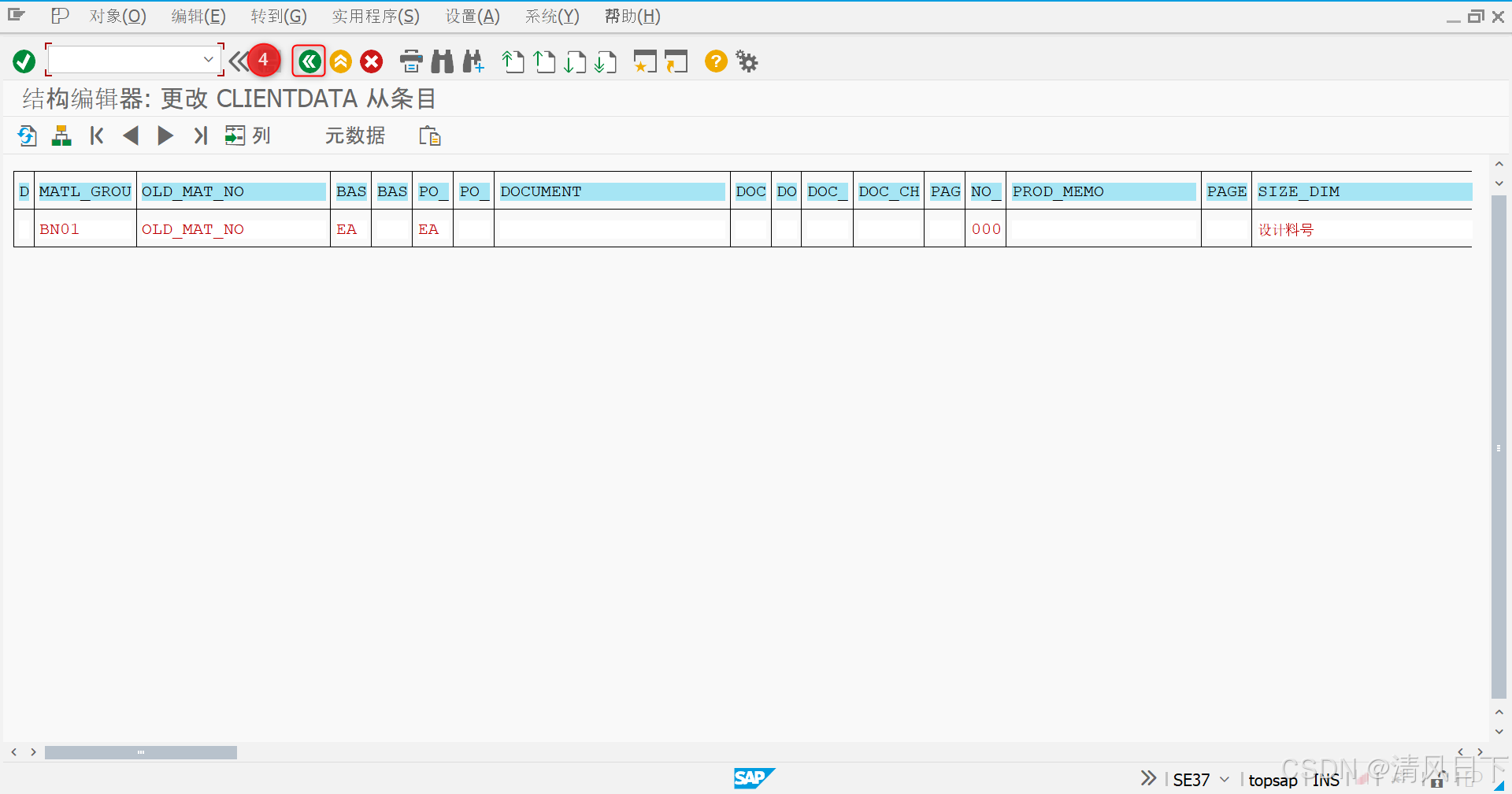Open the 实用程序(S) menu

click(376, 16)
